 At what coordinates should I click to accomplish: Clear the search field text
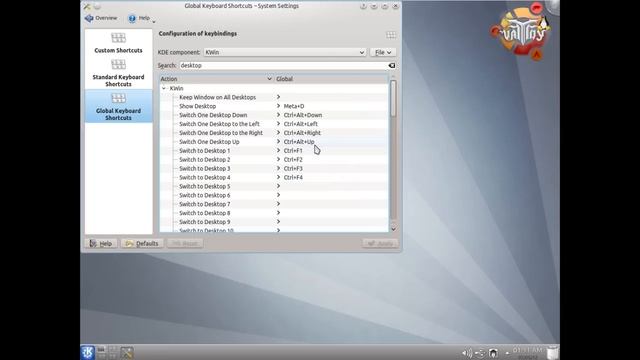pyautogui.click(x=391, y=65)
